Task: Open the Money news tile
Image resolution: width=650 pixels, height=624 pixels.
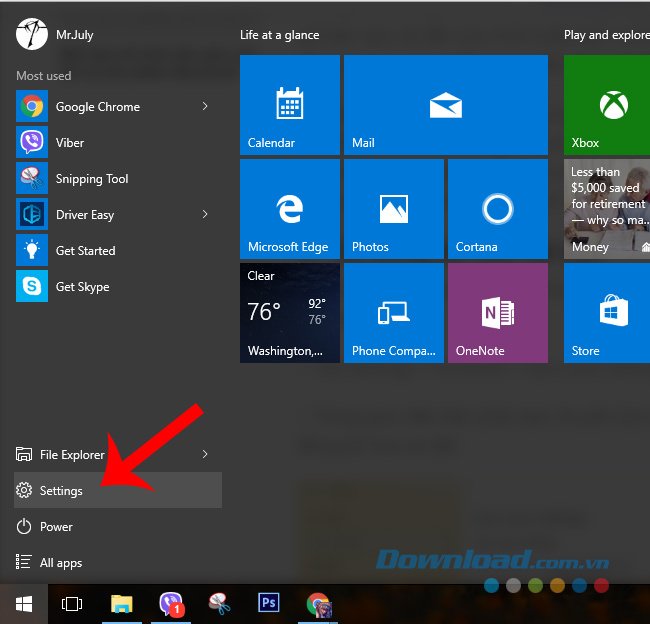Action: click(x=606, y=209)
